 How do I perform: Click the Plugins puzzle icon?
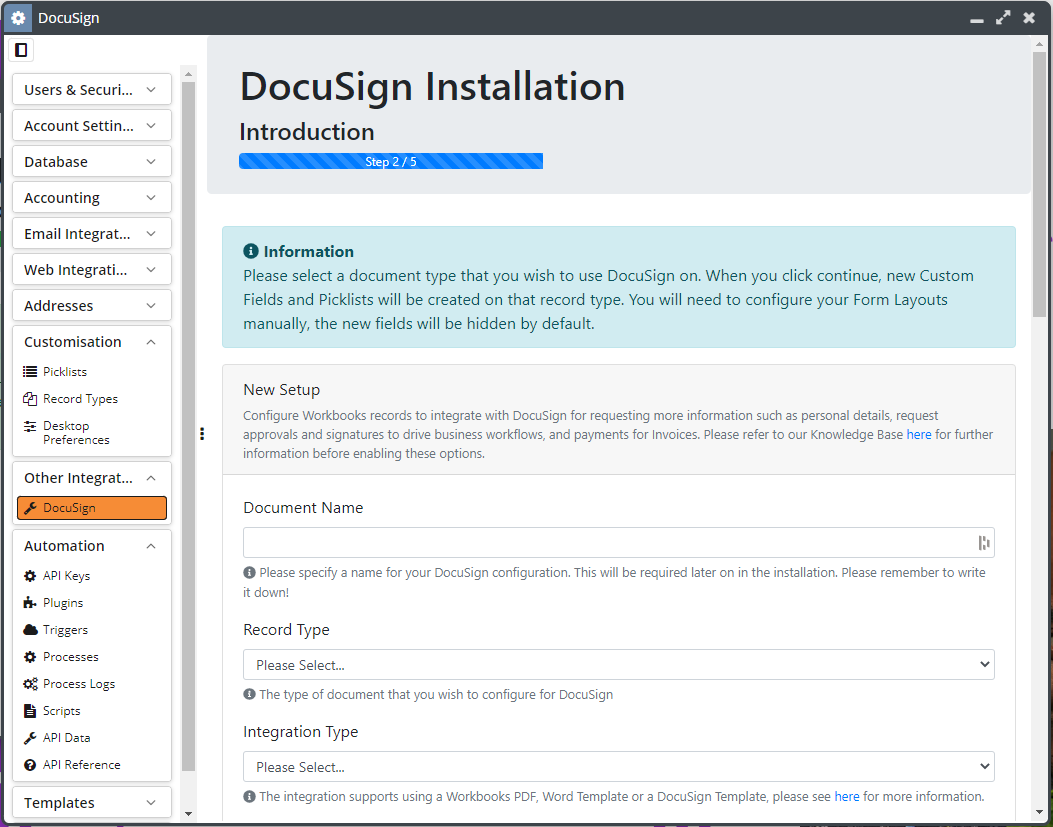pos(30,603)
